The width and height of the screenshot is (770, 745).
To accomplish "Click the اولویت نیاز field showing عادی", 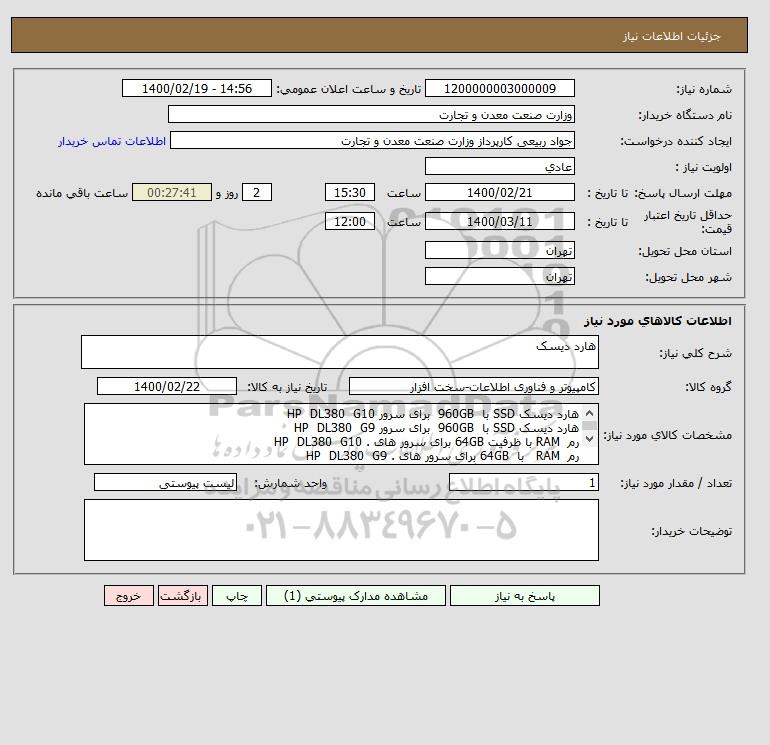I will pyautogui.click(x=499, y=166).
